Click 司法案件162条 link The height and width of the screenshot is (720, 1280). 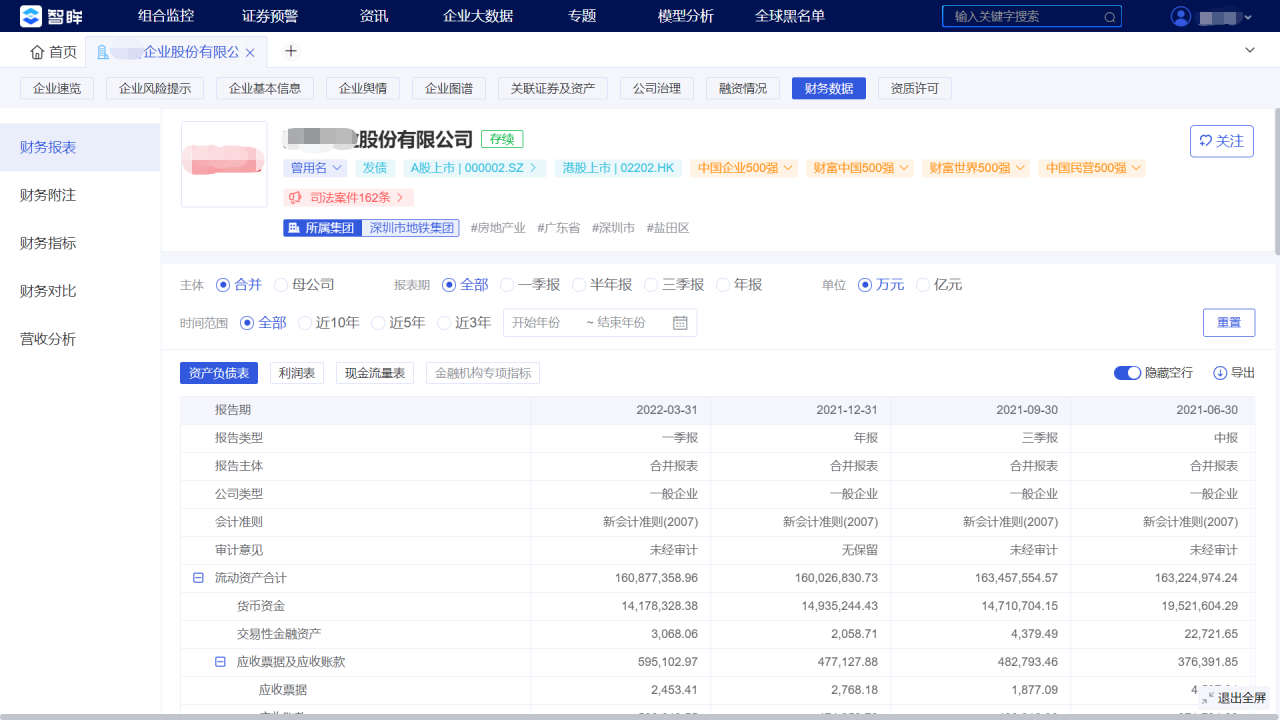(349, 198)
